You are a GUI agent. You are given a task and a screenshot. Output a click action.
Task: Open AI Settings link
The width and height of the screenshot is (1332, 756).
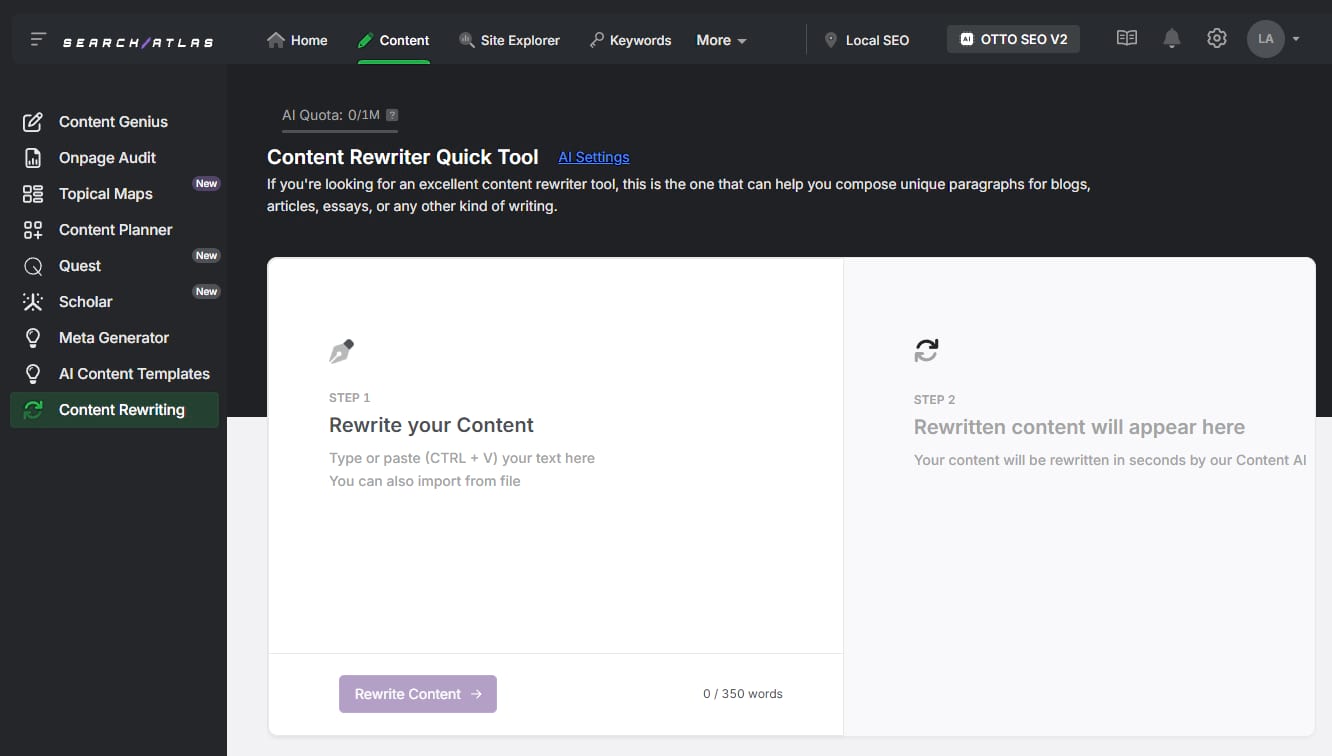pos(593,157)
